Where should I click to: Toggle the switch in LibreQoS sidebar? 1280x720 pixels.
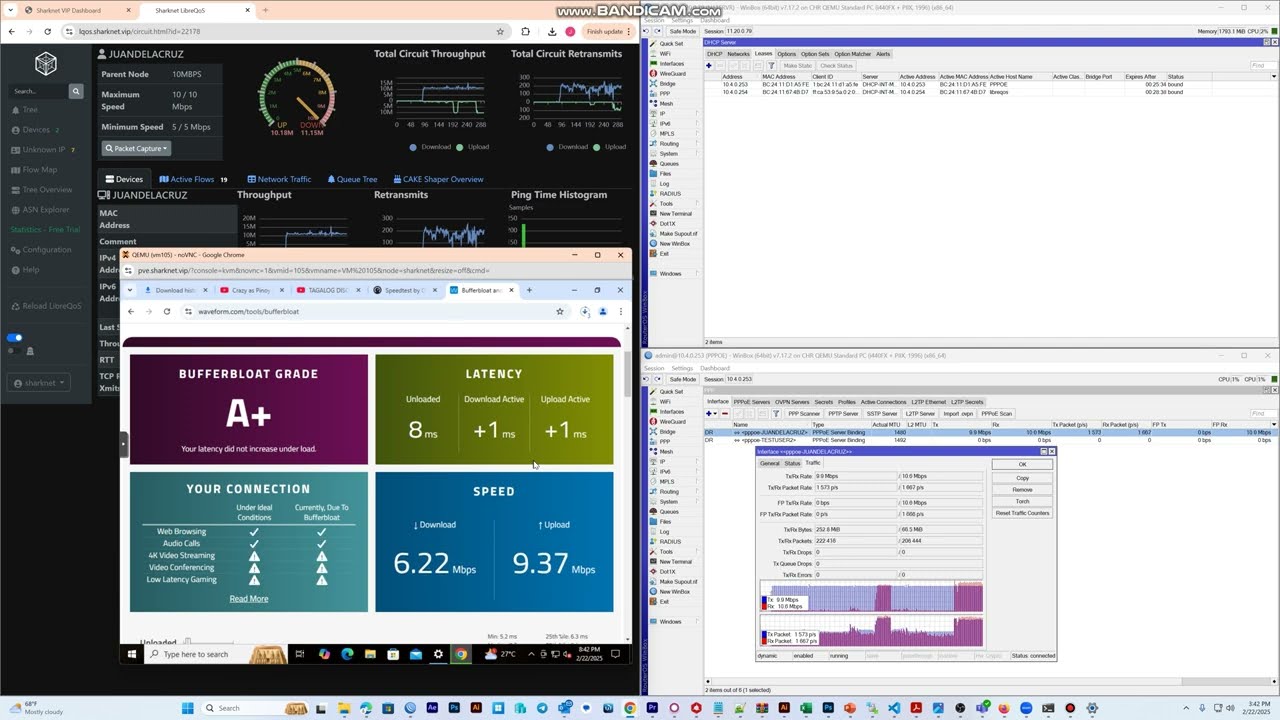[x=14, y=338]
